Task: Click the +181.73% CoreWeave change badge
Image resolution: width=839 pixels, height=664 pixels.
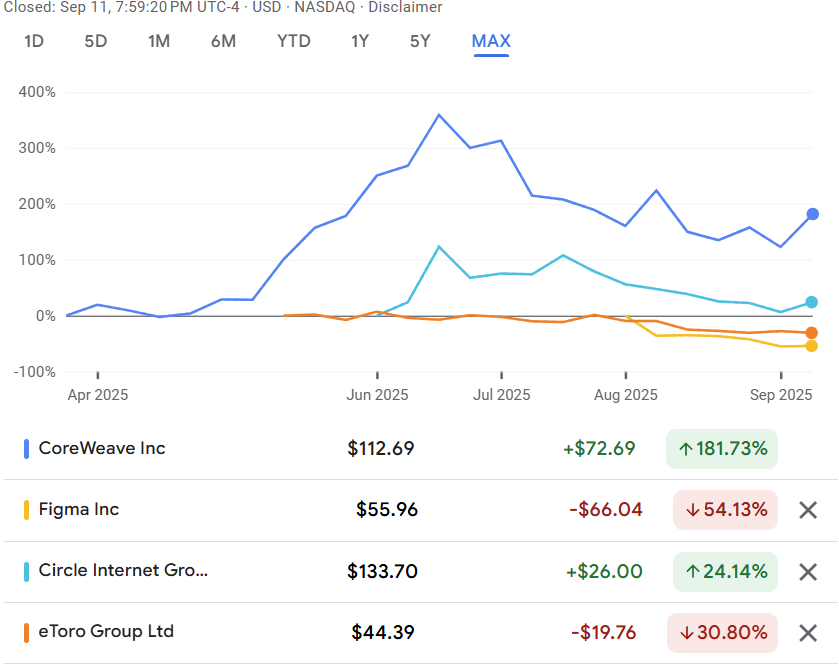Action: (x=722, y=448)
